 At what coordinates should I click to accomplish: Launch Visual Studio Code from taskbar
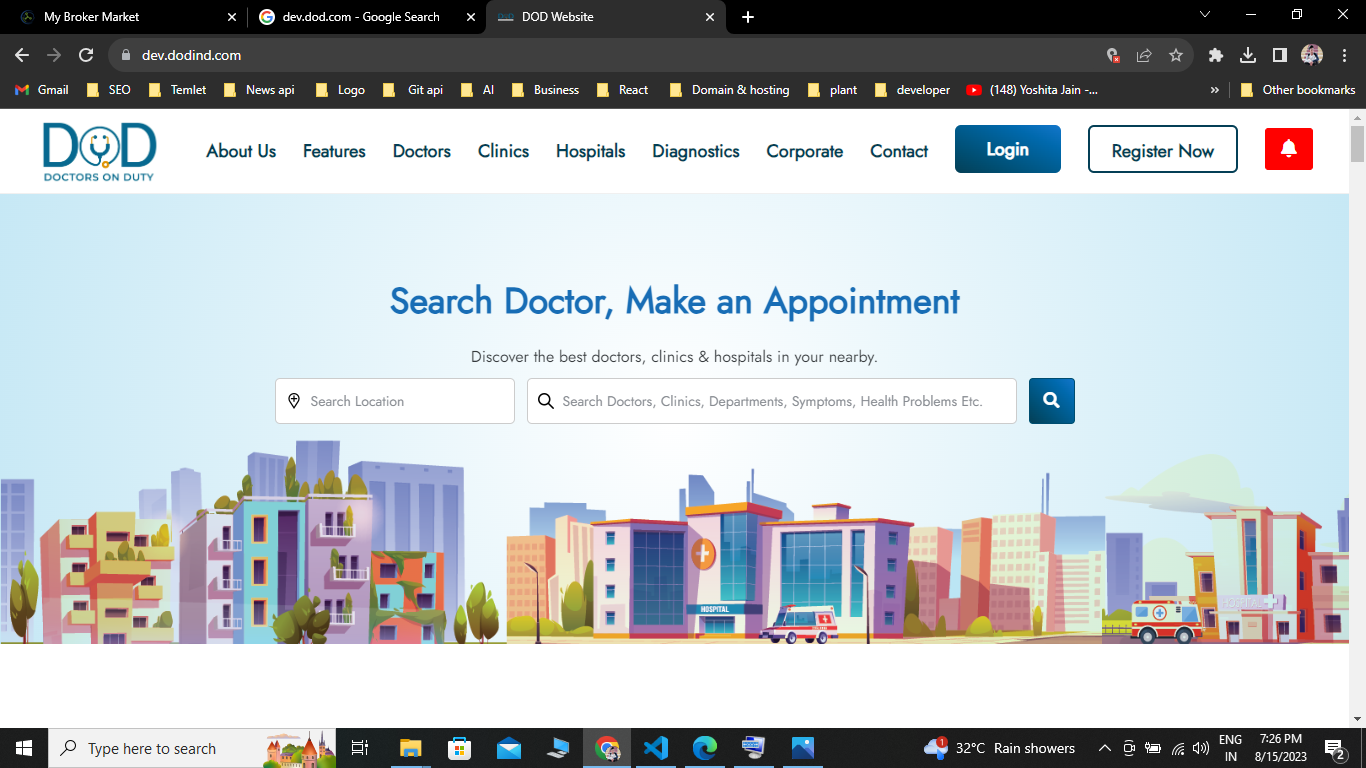tap(656, 747)
